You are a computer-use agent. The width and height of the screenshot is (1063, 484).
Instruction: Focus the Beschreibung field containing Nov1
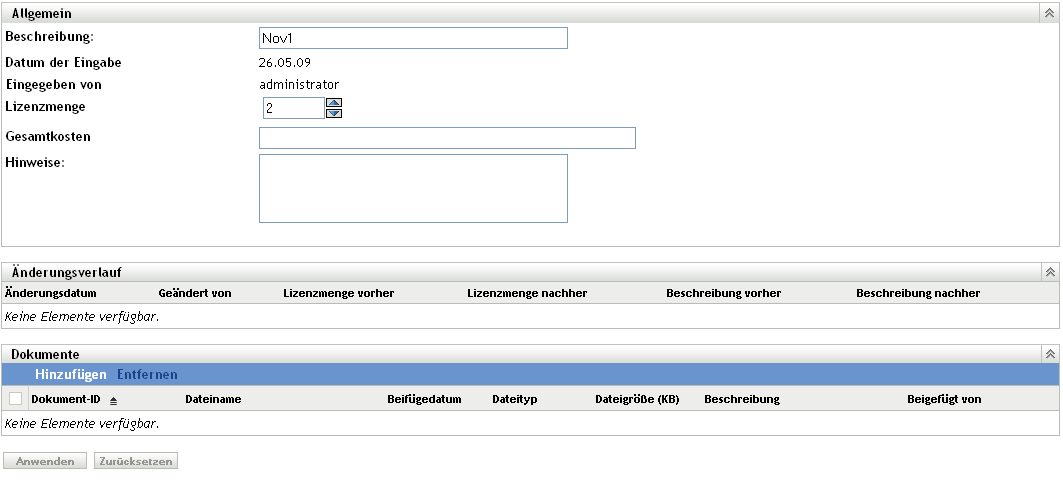click(x=413, y=38)
